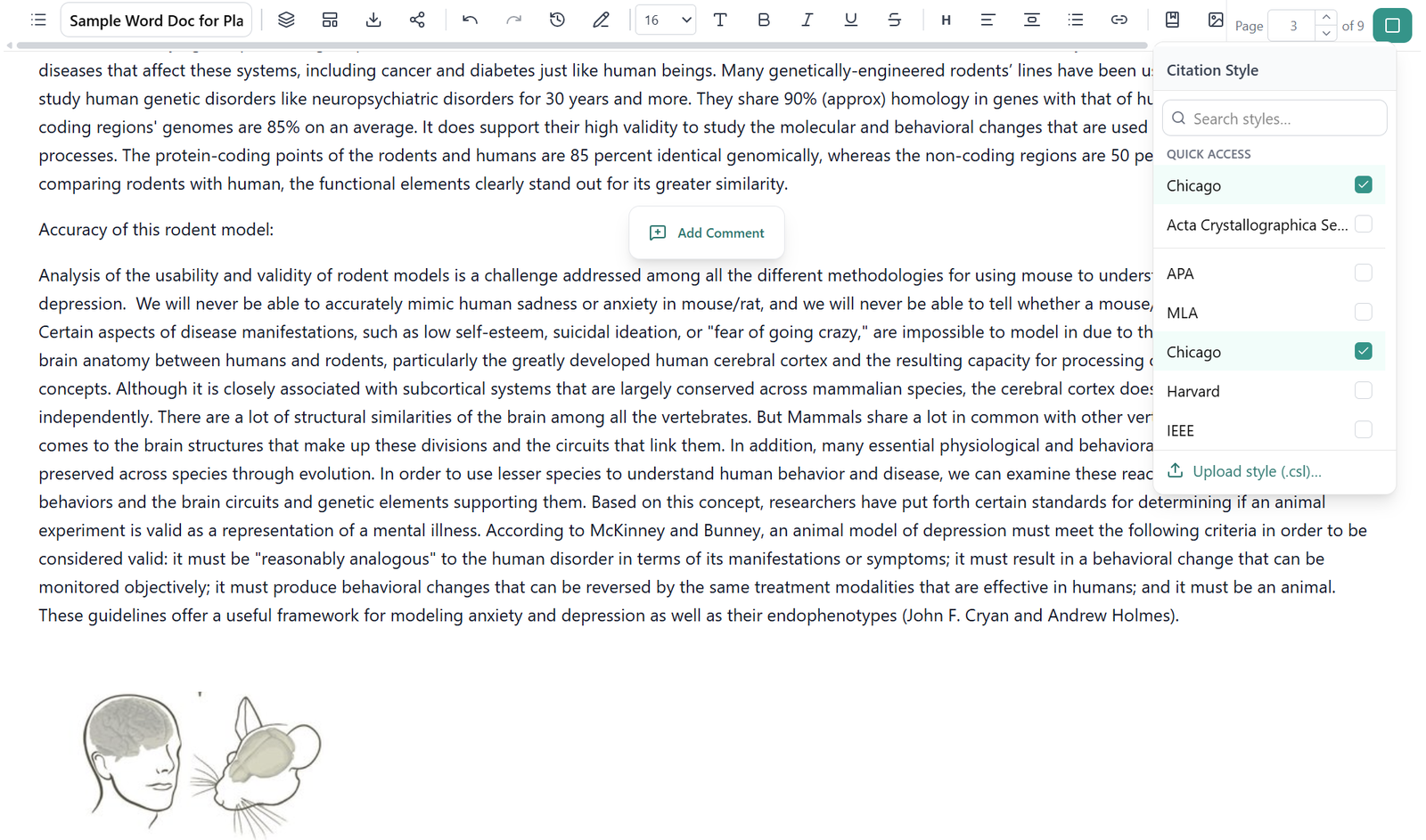
Task: Click the Add Comment button
Action: [x=707, y=232]
